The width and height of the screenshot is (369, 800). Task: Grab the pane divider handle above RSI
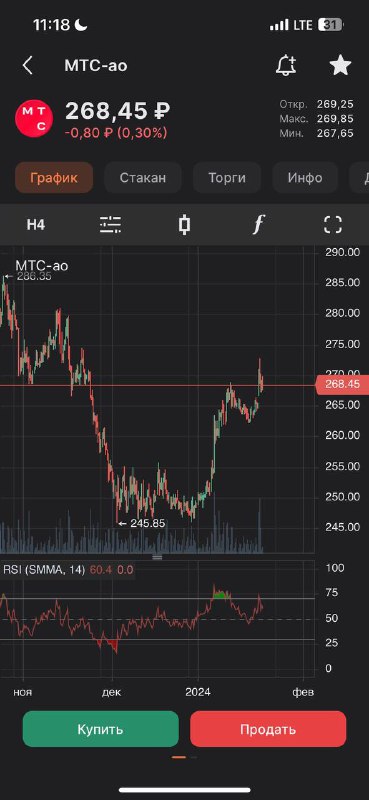[157, 557]
